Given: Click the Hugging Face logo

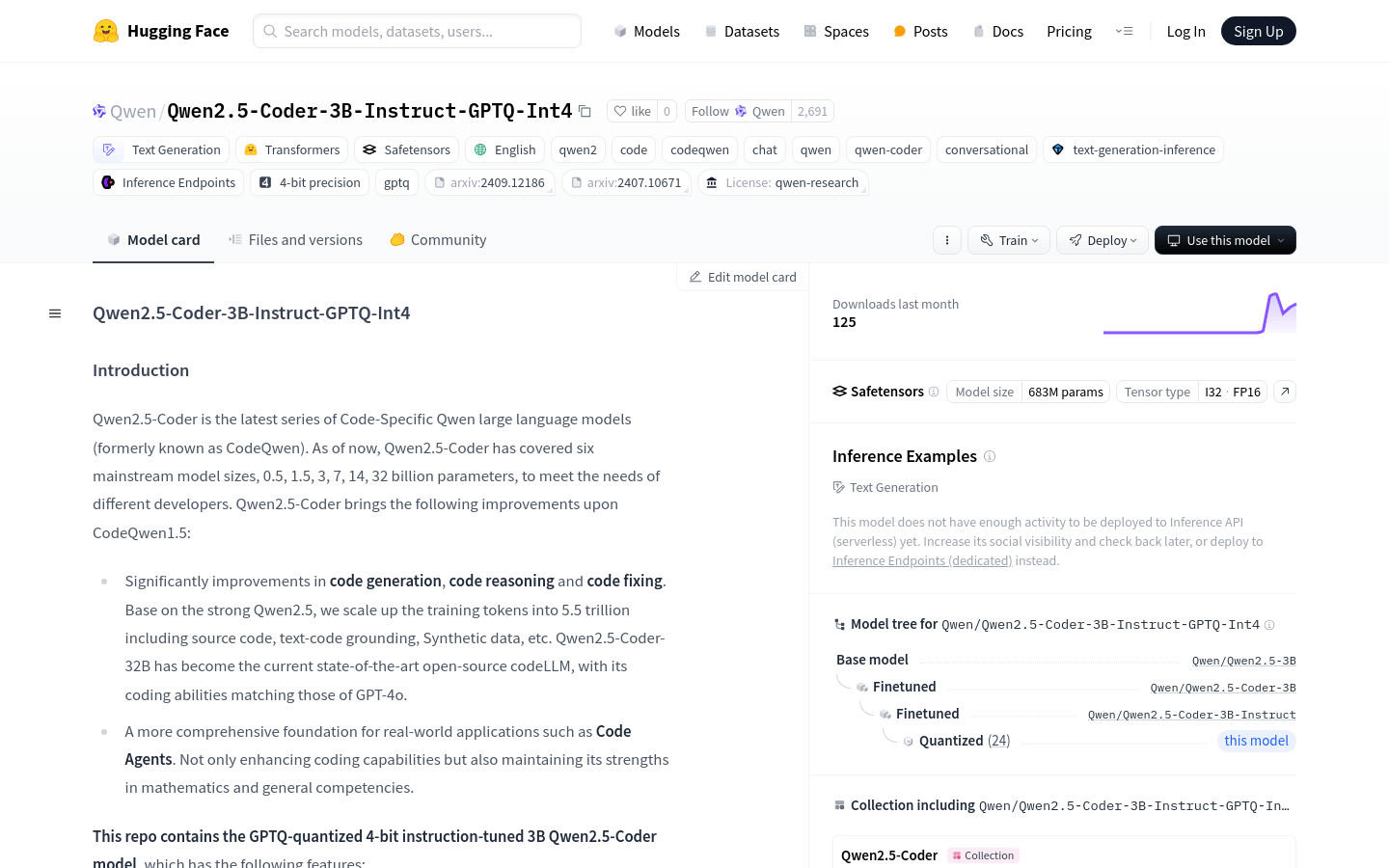Looking at the screenshot, I should 103,30.
